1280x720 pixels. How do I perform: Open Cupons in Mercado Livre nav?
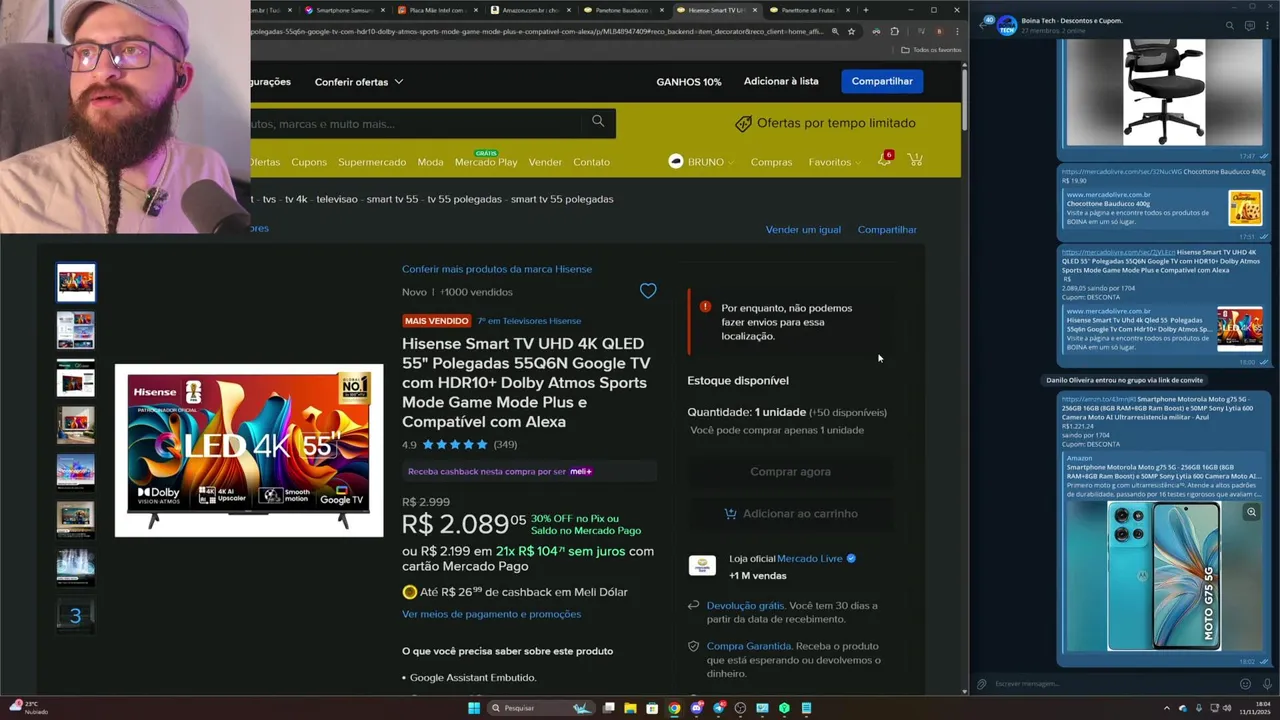[x=309, y=162]
